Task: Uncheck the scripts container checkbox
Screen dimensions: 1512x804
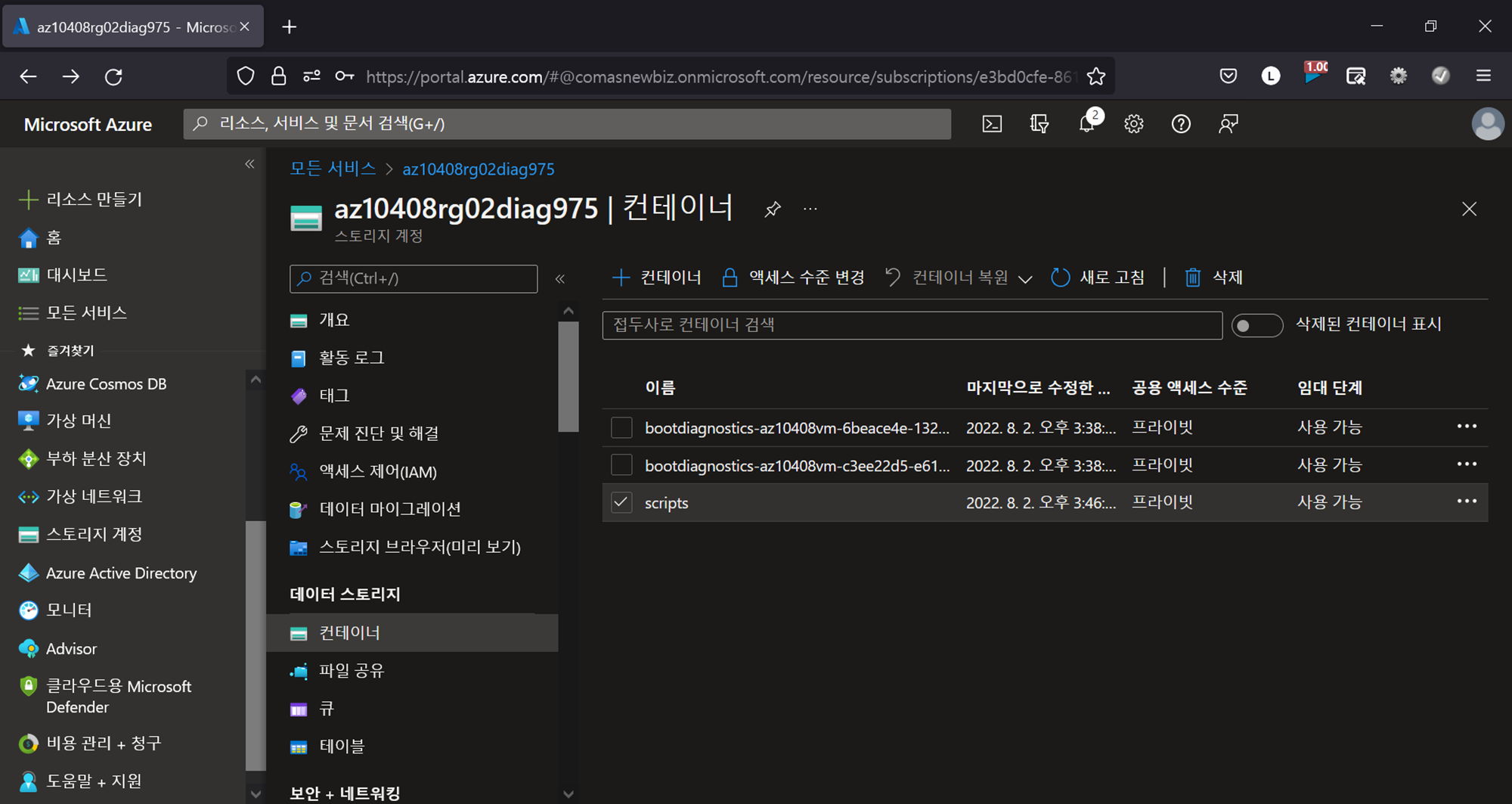Action: click(x=621, y=502)
